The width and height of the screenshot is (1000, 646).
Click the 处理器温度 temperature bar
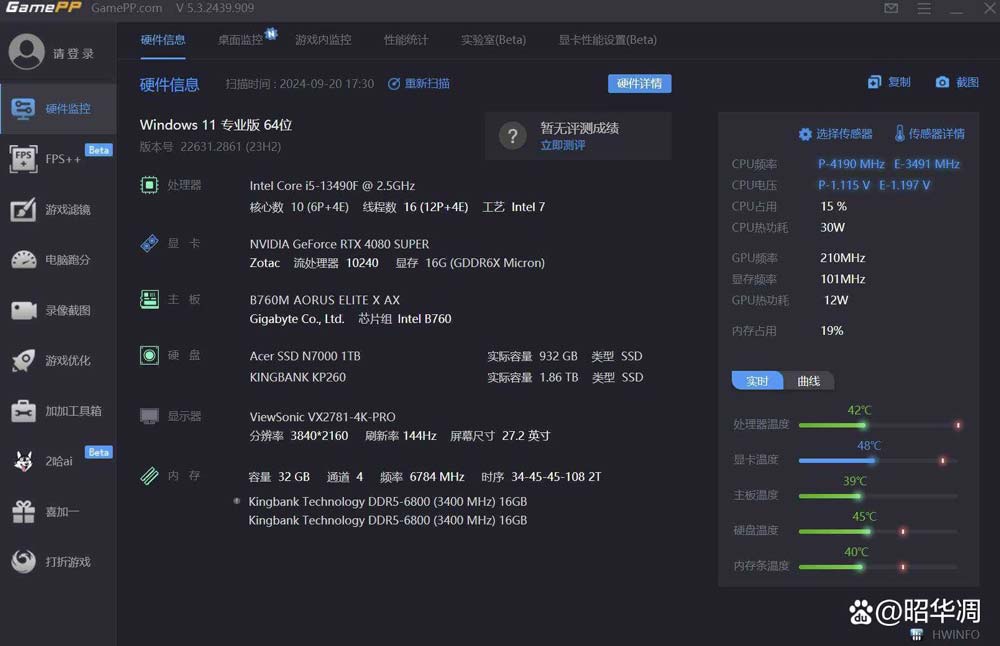877,425
